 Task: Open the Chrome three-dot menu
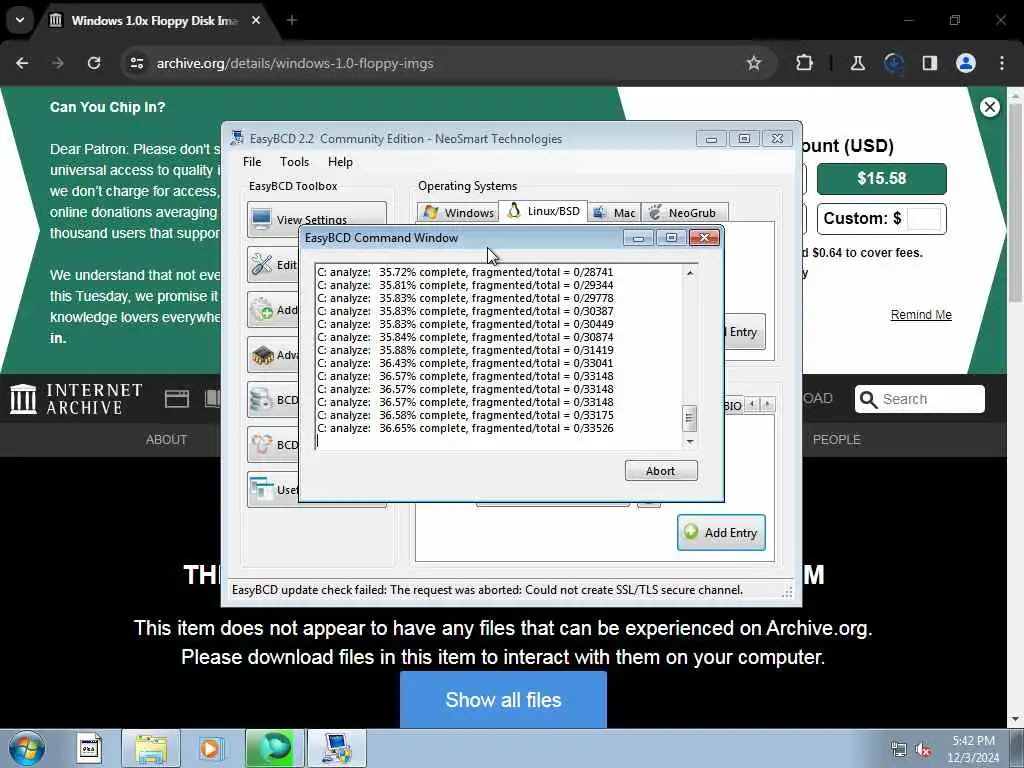[1002, 63]
